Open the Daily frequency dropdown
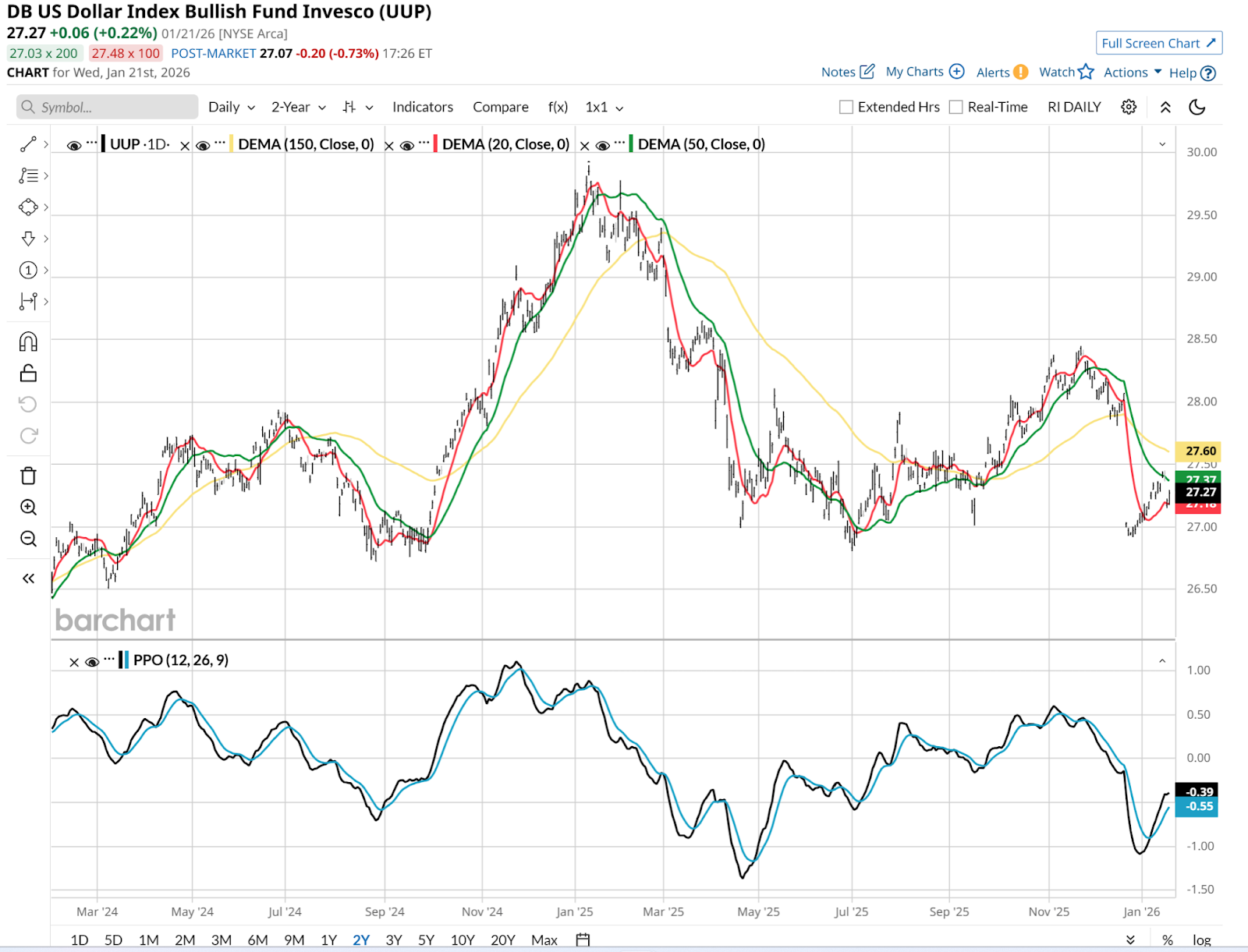1248x952 pixels. tap(232, 108)
